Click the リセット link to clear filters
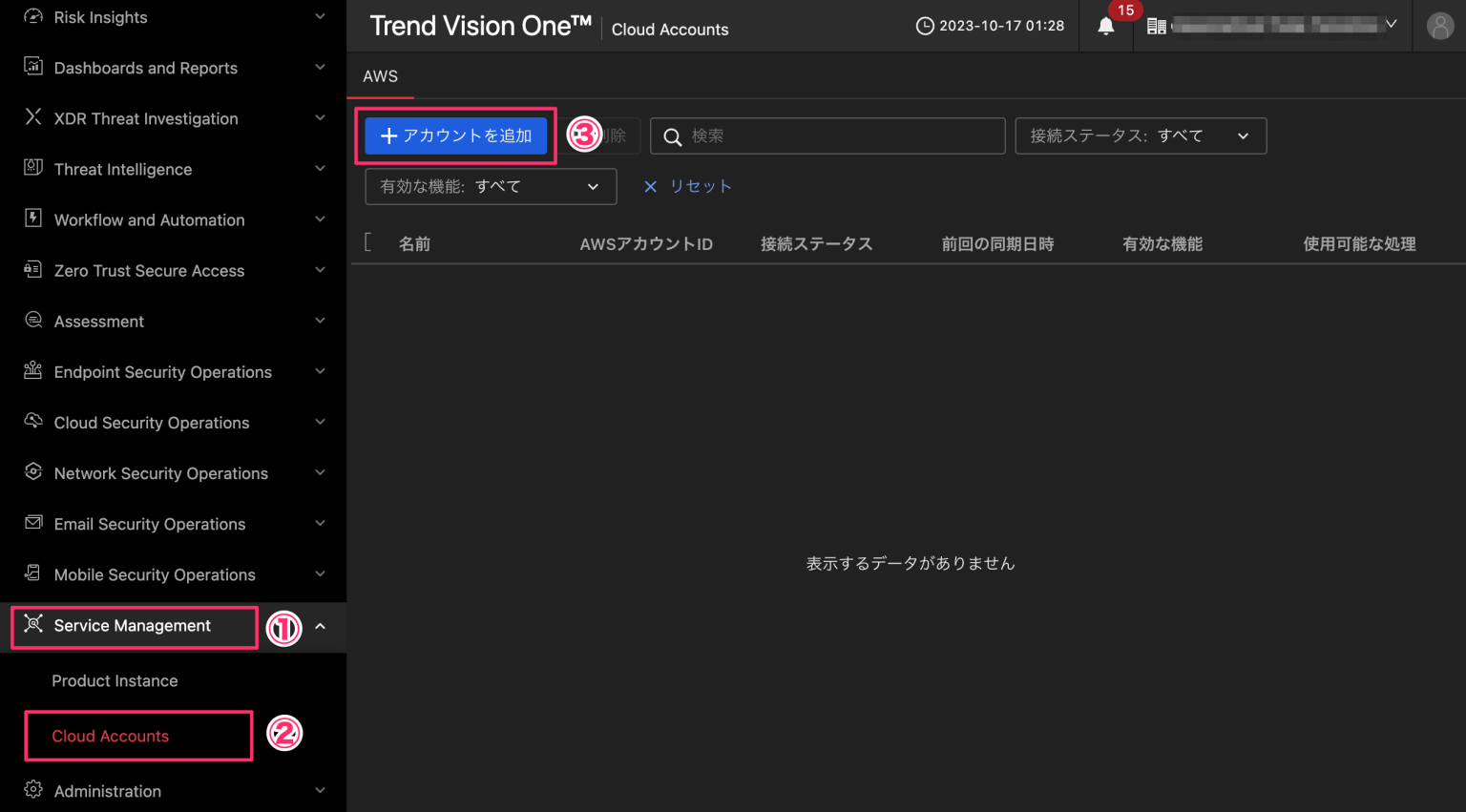1466x812 pixels. 701,186
